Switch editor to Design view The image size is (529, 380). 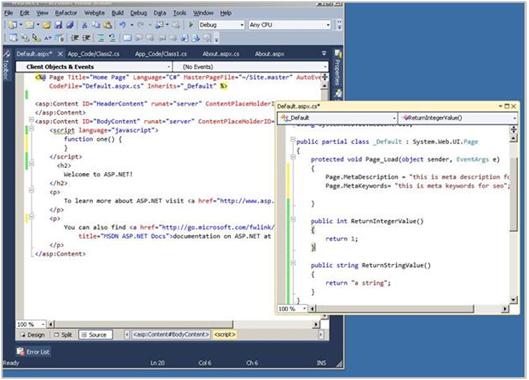32,335
